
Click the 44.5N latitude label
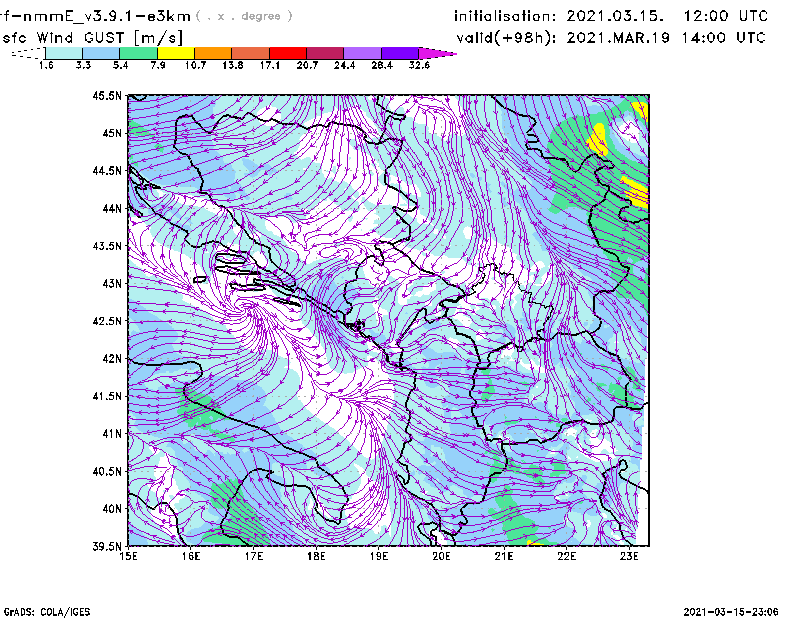(107, 170)
